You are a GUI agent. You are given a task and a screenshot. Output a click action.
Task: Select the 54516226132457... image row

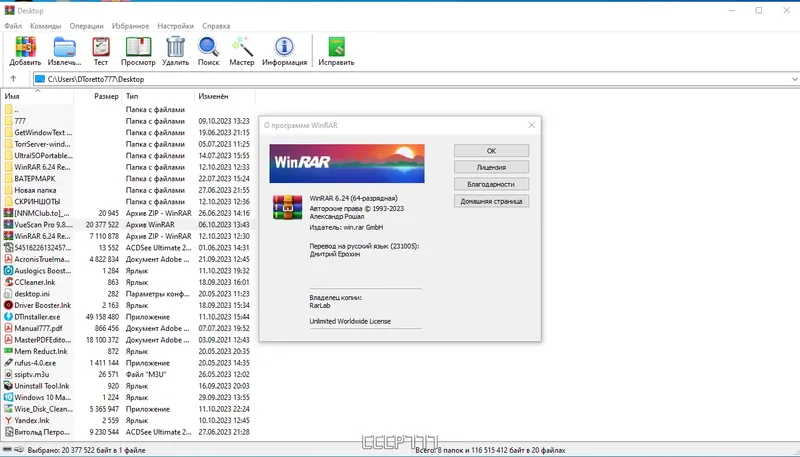coord(128,248)
